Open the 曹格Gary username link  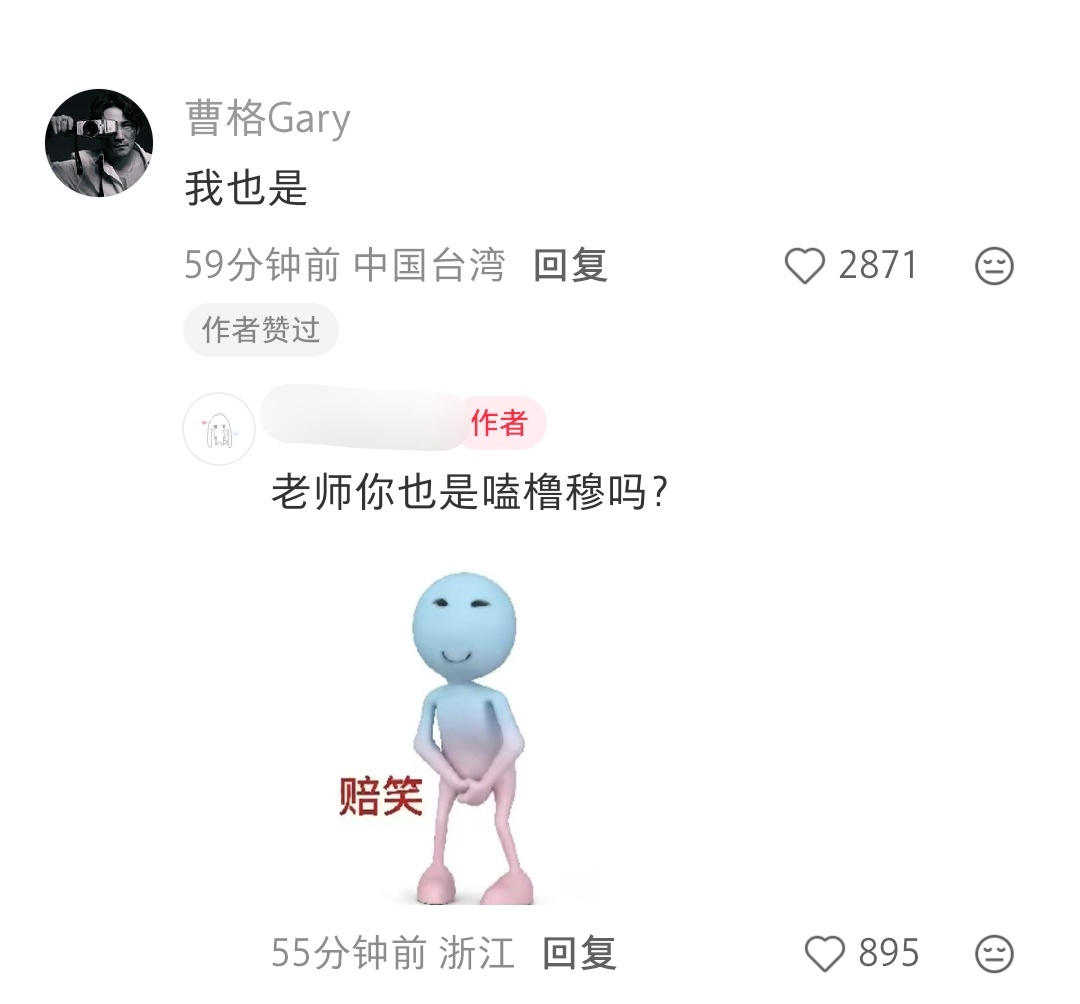click(x=268, y=118)
